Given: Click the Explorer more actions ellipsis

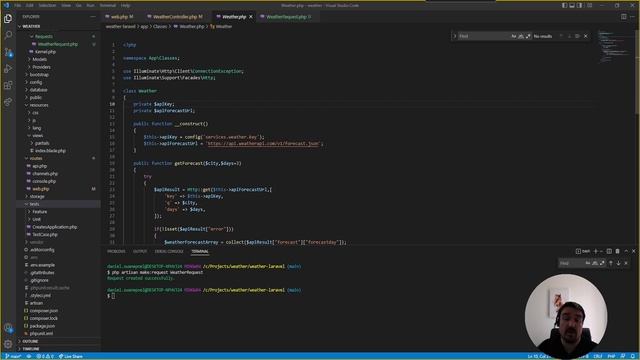Looking at the screenshot, I should point(93,17).
